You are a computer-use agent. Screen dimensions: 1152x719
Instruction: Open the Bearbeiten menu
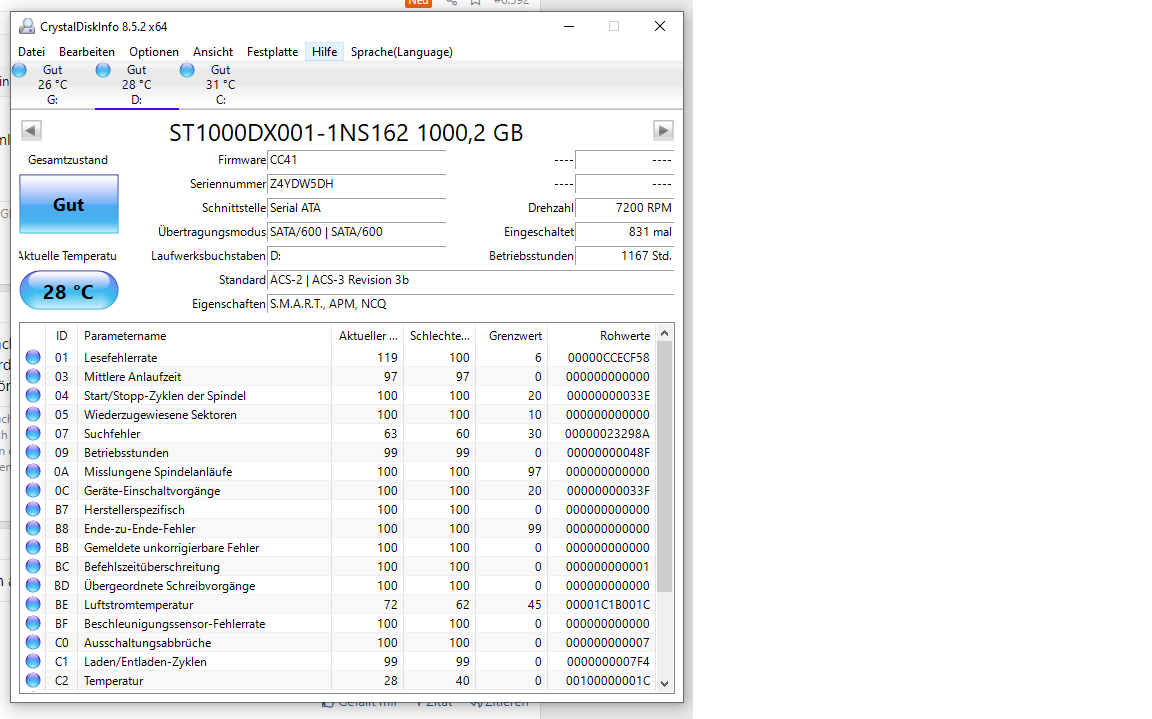coord(87,52)
